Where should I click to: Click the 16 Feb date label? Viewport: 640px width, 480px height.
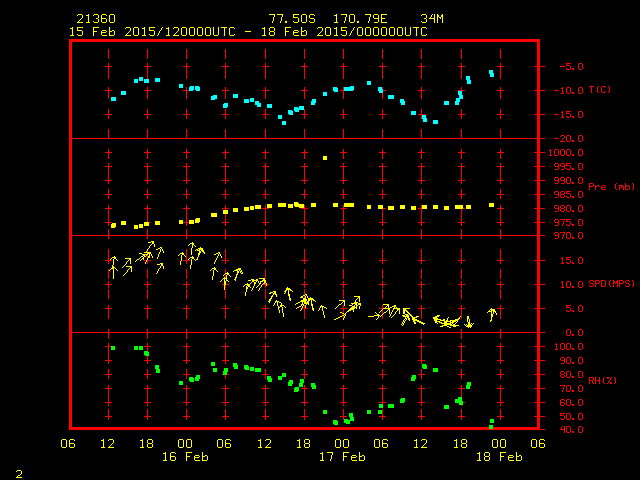tap(185, 457)
